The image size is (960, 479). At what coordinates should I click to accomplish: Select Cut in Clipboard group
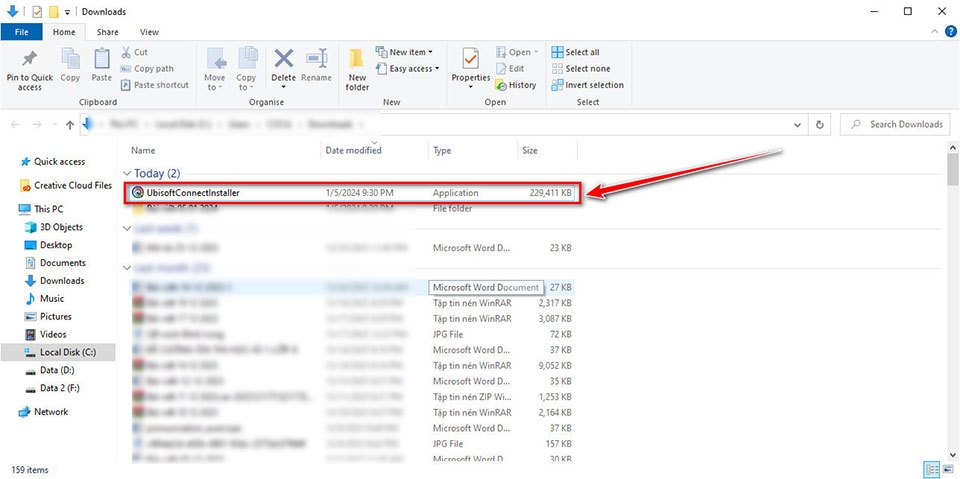134,52
